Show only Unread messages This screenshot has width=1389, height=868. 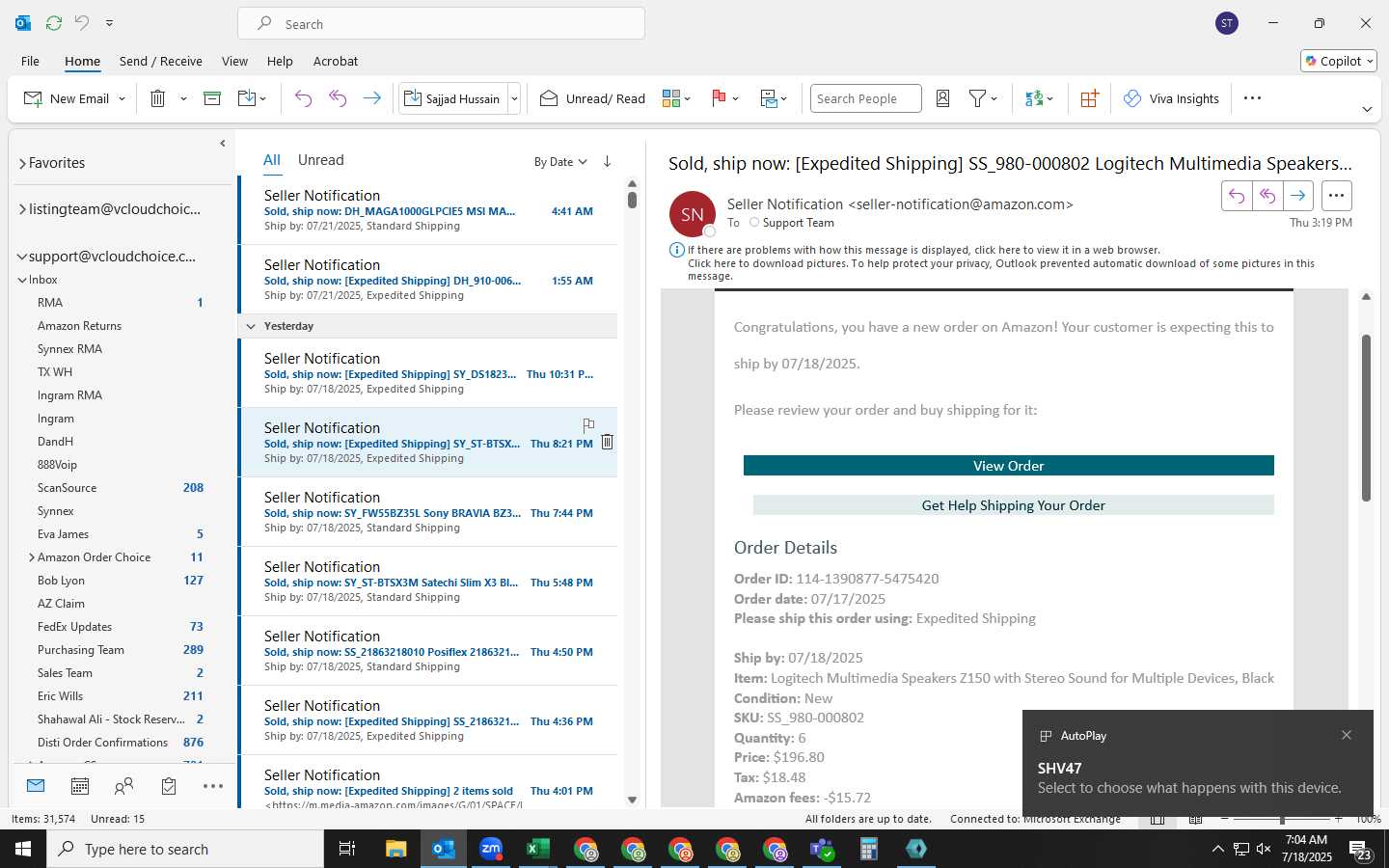point(320,160)
